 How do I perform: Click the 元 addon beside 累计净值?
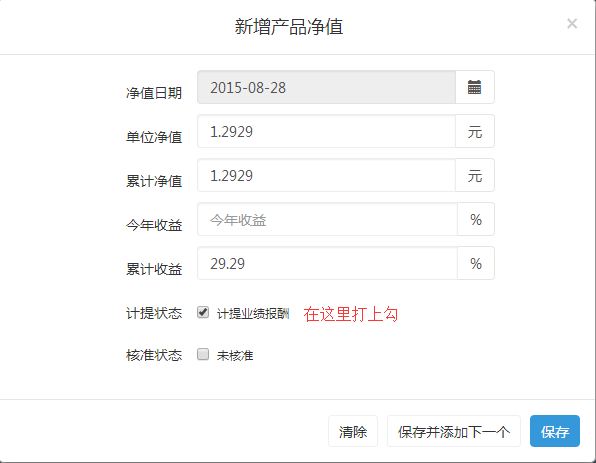coord(475,175)
